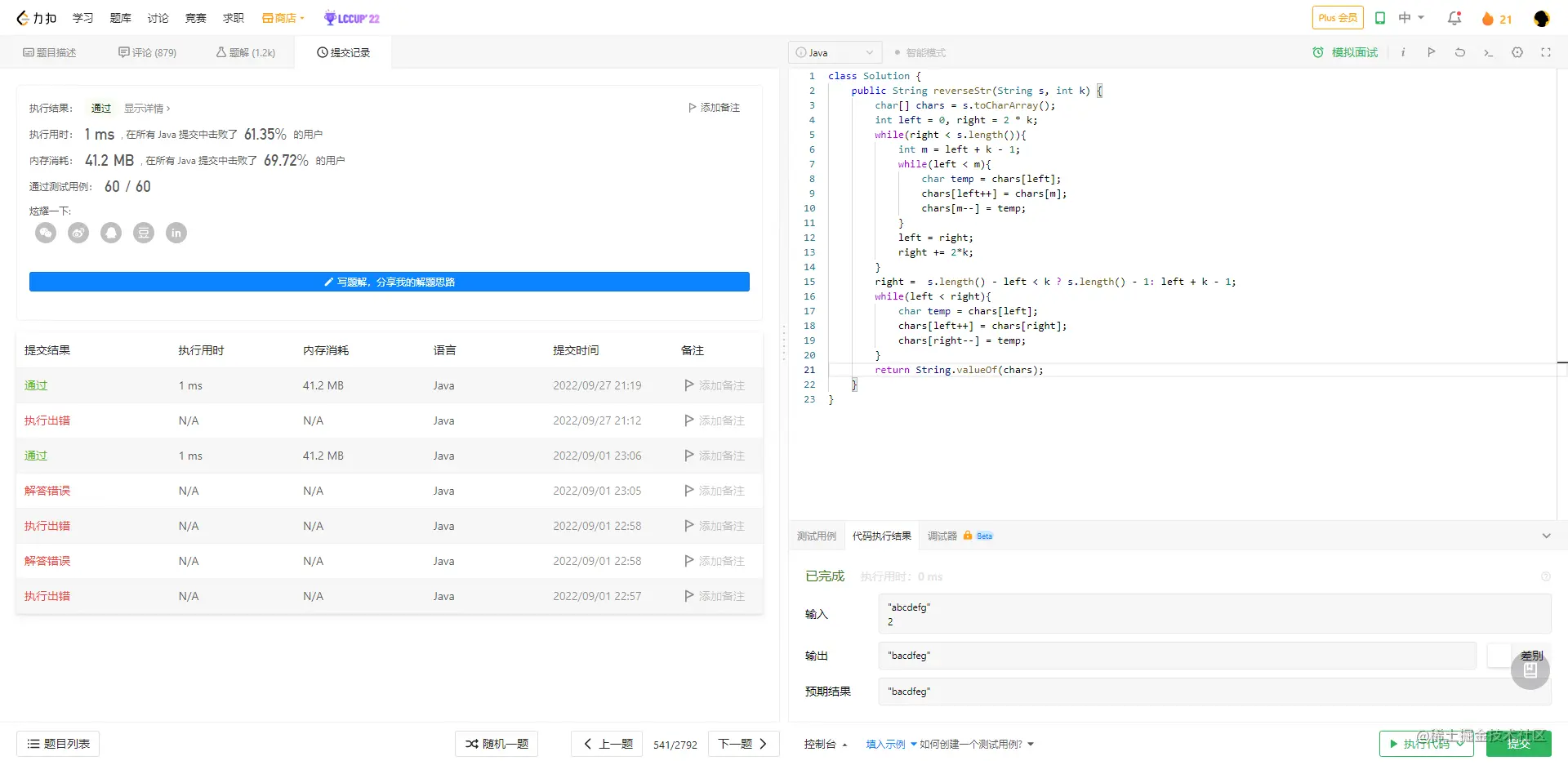Click 添加备注 flag beside 执行结果
The height and width of the screenshot is (765, 1568).
[x=714, y=108]
